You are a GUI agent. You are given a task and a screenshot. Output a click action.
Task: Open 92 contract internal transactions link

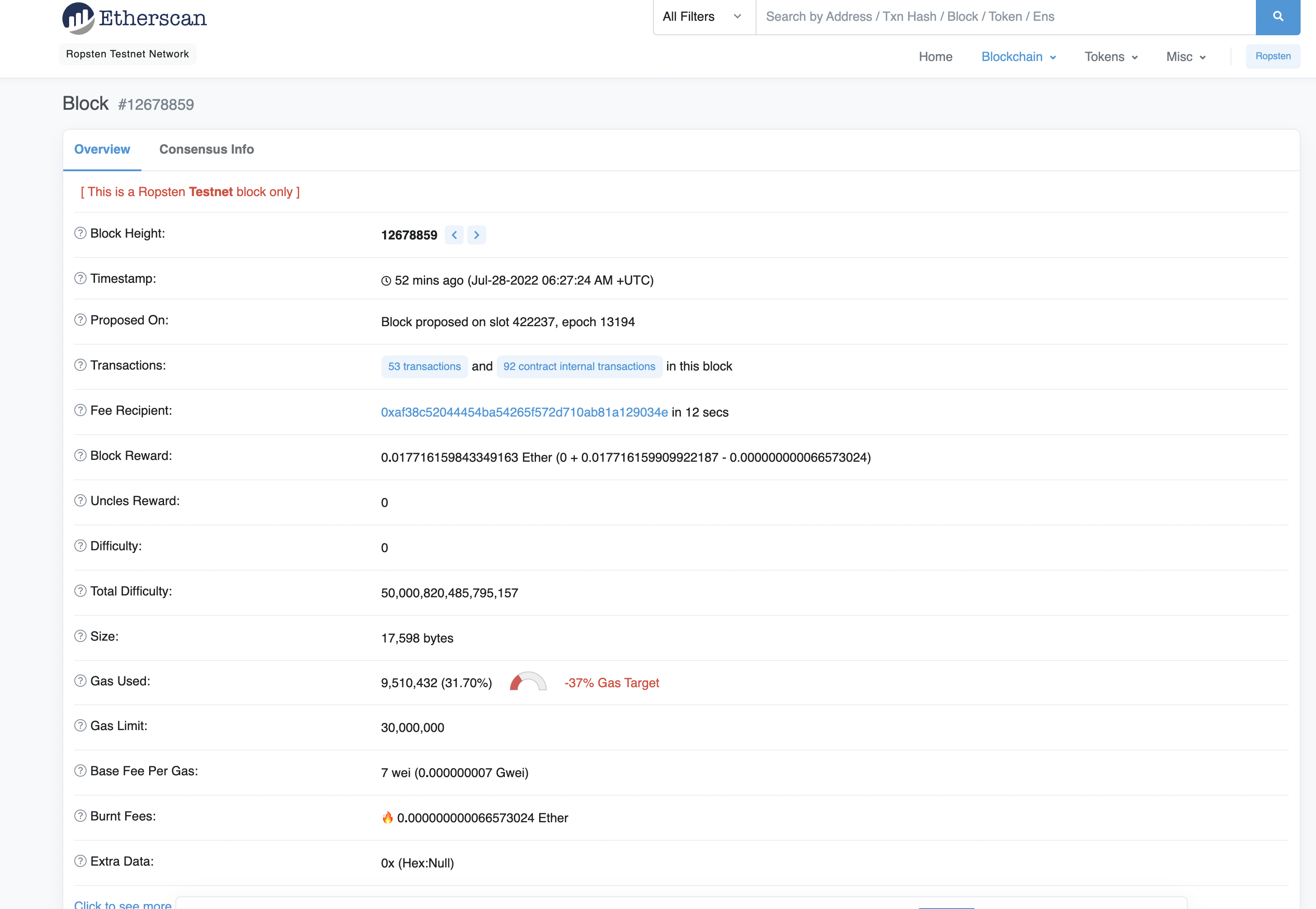click(579, 366)
